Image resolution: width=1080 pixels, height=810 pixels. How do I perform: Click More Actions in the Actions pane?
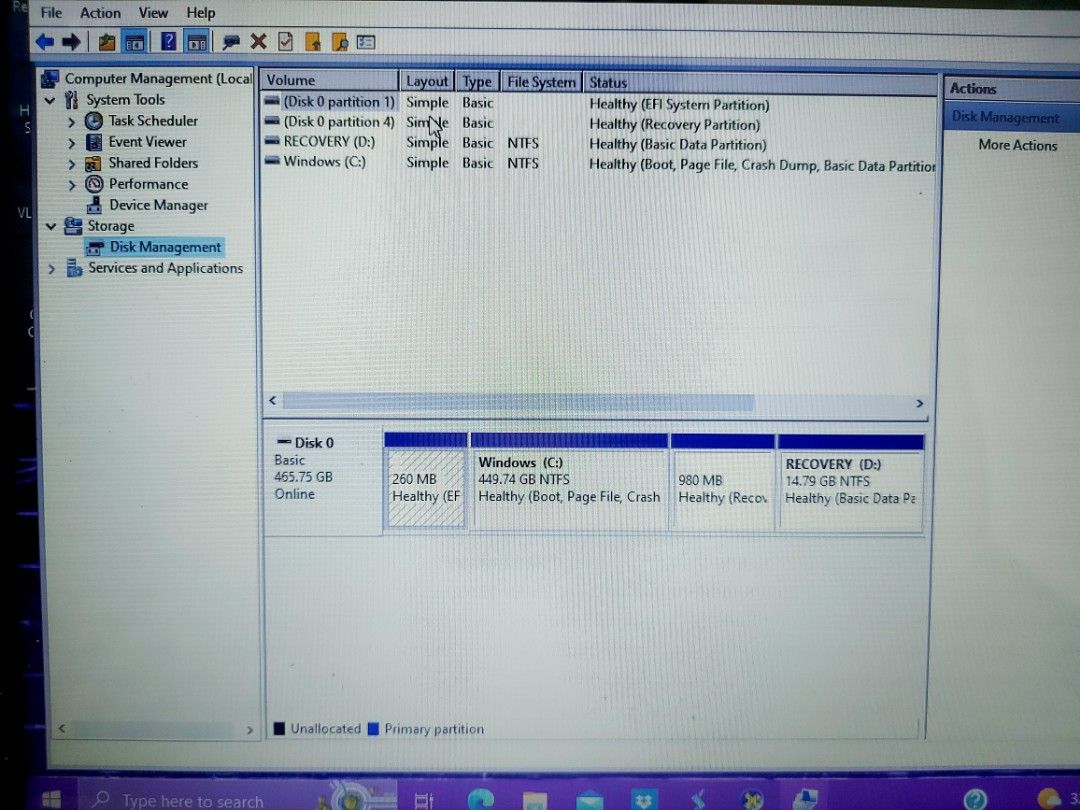coord(1017,145)
